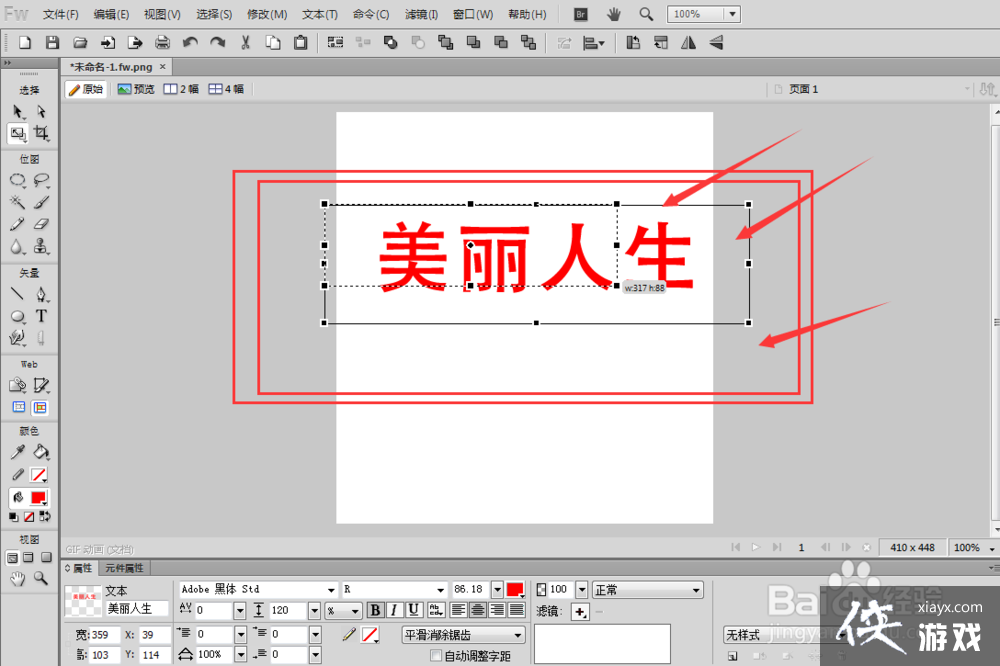Viewport: 1000px width, 666px height.
Task: Toggle Bold text formatting
Action: [375, 610]
